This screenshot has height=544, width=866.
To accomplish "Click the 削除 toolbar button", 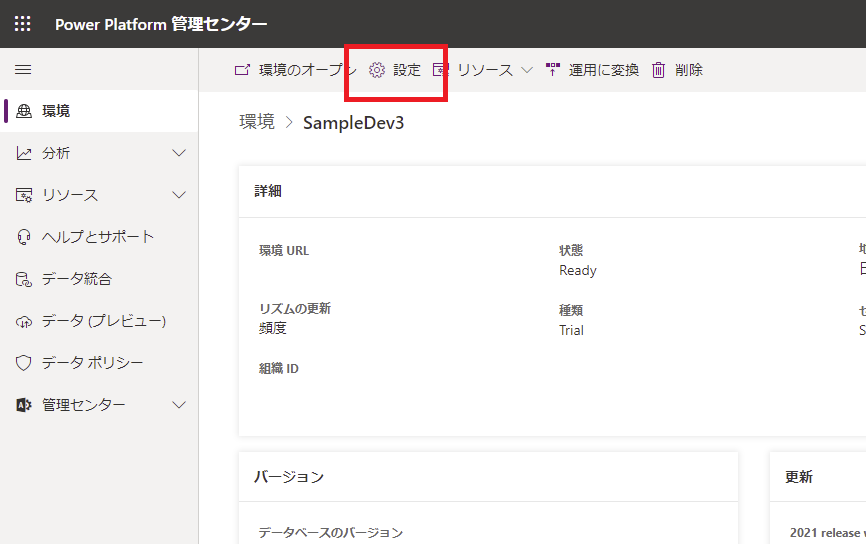I will pos(677,70).
